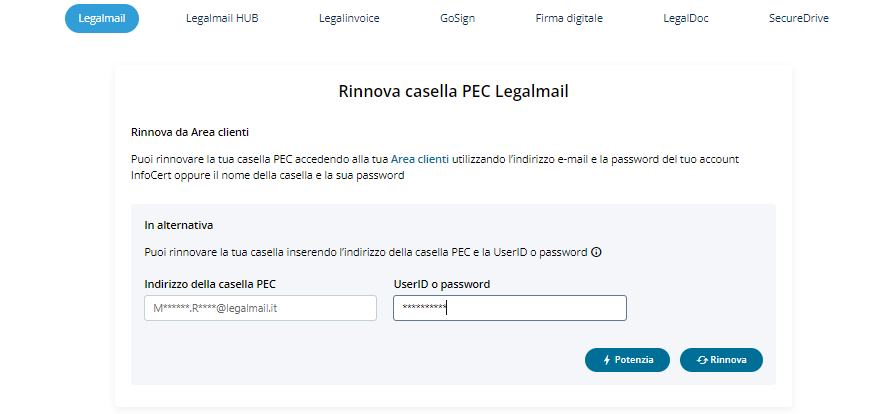Switch to the Legalmail tab
874x414 pixels.
[x=101, y=18]
